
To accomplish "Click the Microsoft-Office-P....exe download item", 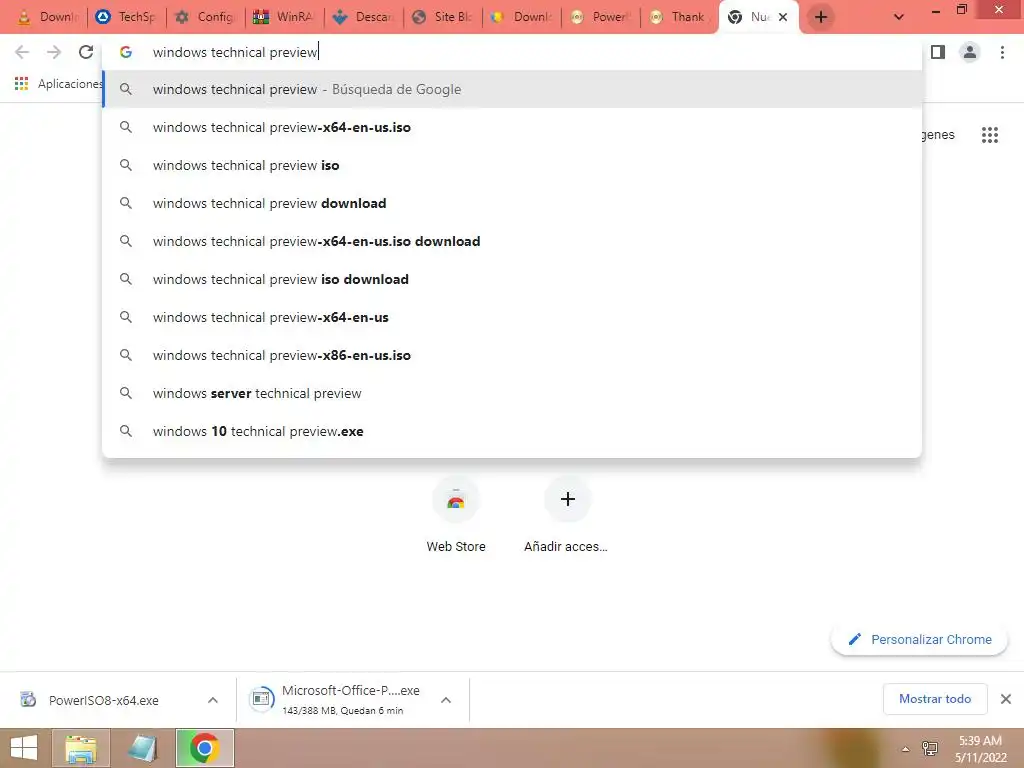I will coord(337,700).
